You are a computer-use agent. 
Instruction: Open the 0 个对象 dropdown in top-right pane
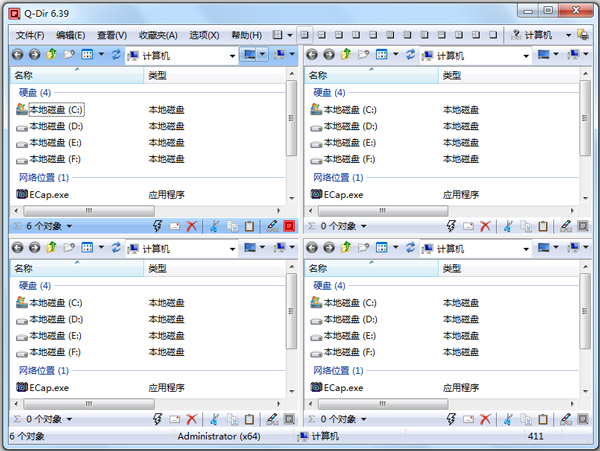coord(364,226)
